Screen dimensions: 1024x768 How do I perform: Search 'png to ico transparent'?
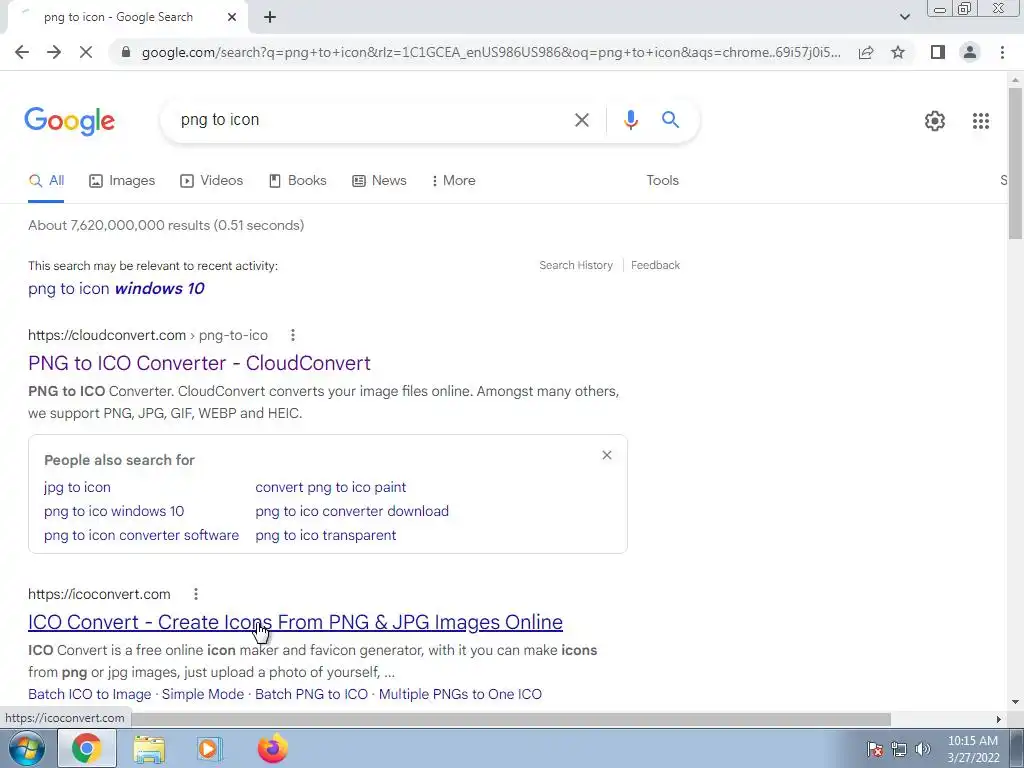(x=326, y=536)
